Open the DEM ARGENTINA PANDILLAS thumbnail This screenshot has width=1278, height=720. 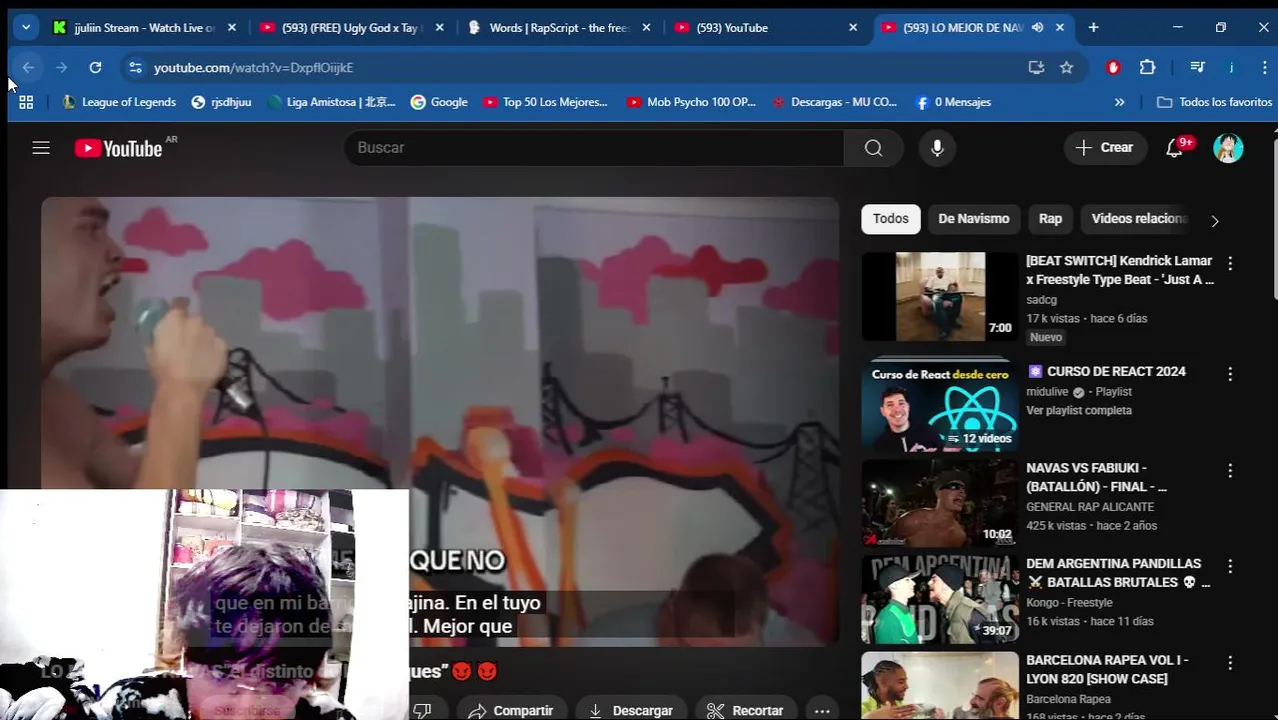[x=940, y=599]
